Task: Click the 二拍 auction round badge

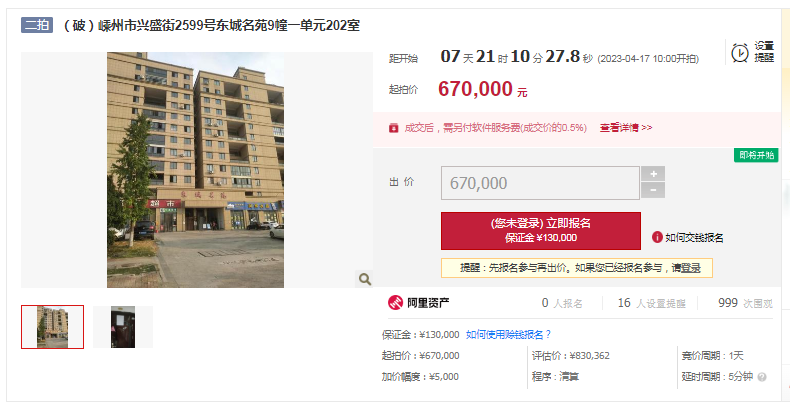Action: pos(37,25)
